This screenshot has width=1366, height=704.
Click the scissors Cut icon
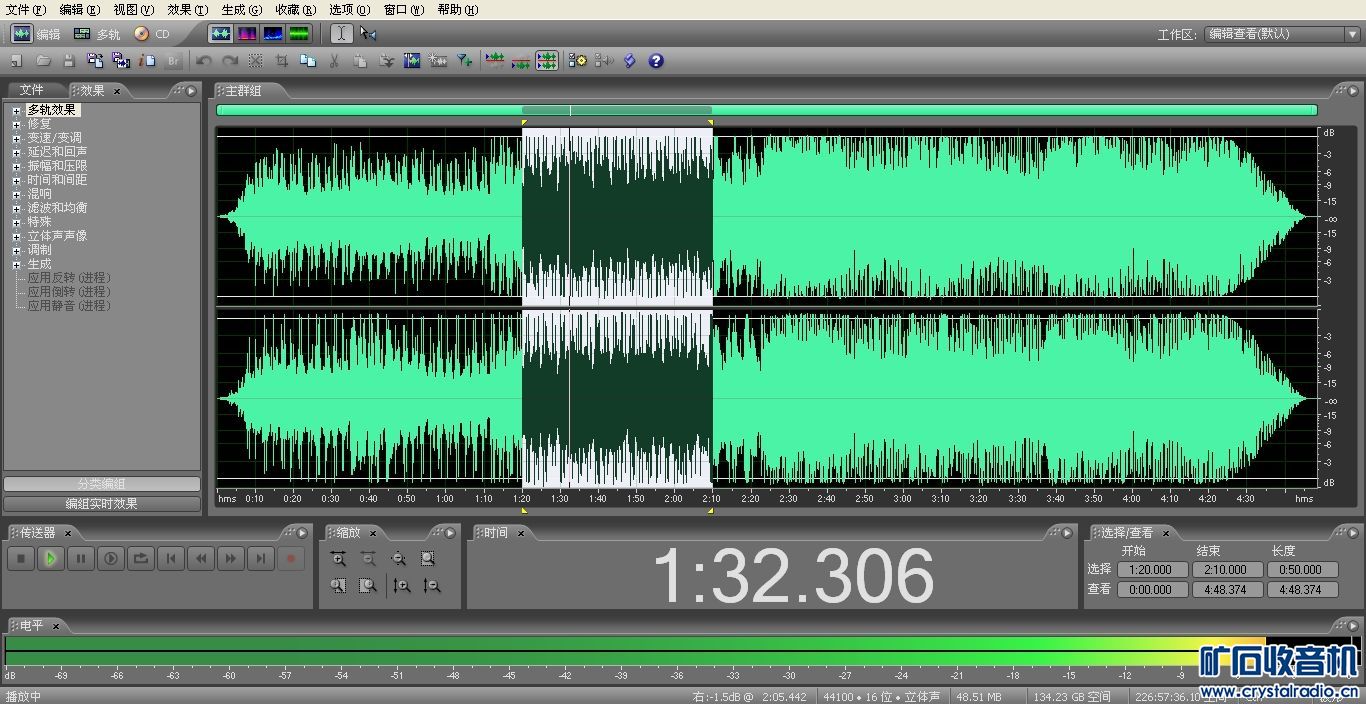pyautogui.click(x=334, y=61)
